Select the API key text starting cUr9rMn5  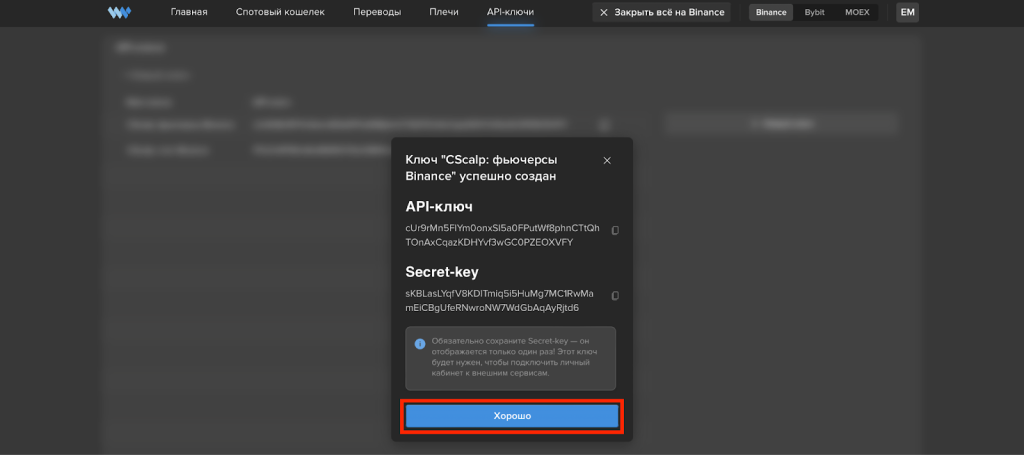point(502,235)
